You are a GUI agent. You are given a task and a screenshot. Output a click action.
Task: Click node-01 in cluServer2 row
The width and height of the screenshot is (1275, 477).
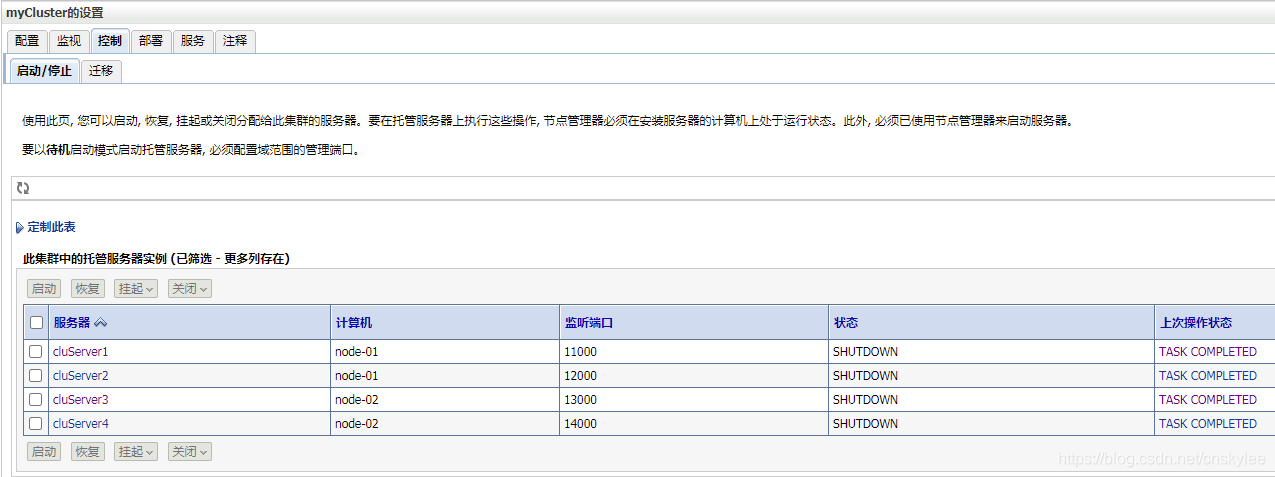pos(357,376)
